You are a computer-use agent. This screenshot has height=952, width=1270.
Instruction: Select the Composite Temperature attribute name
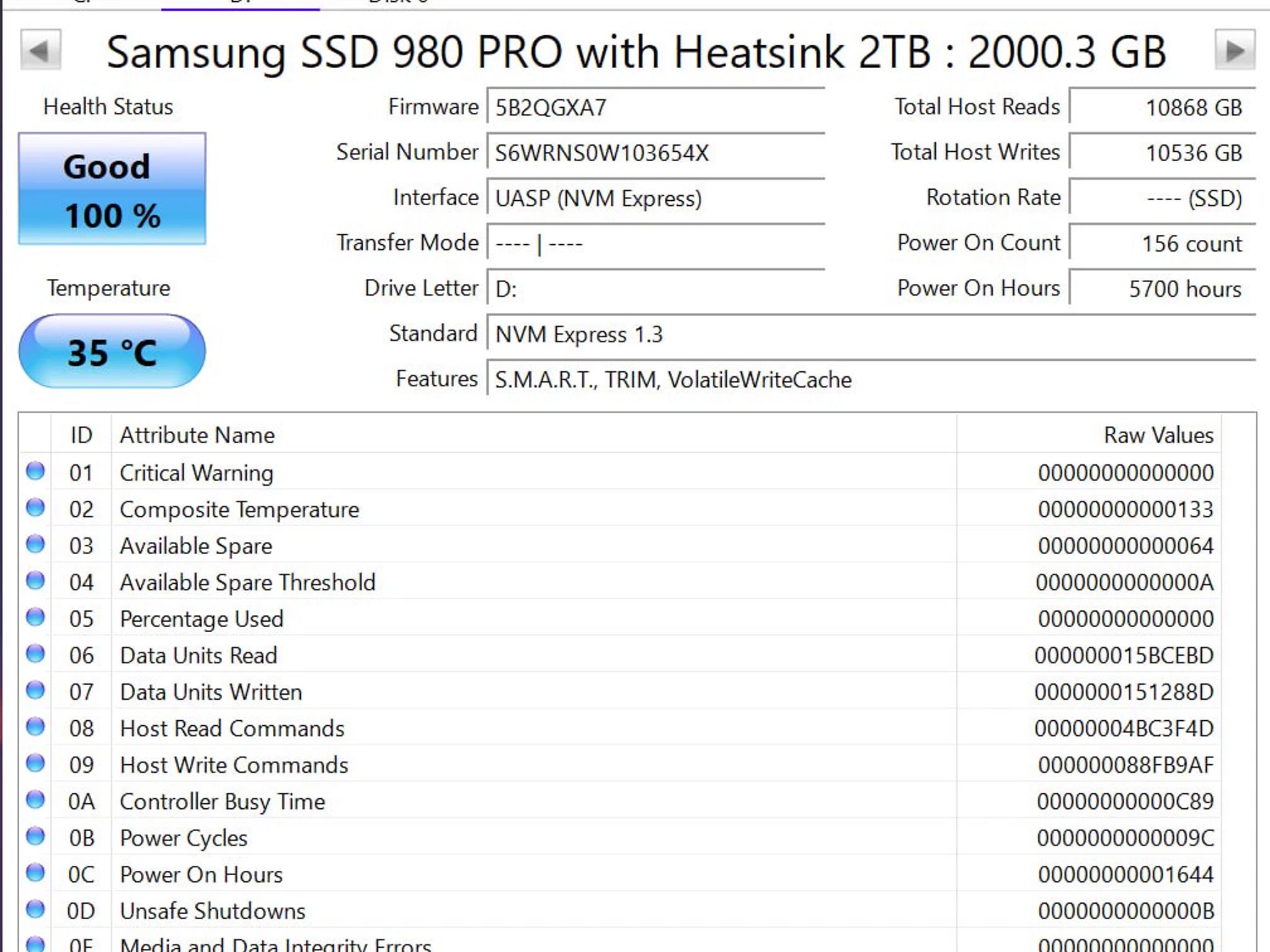(239, 509)
